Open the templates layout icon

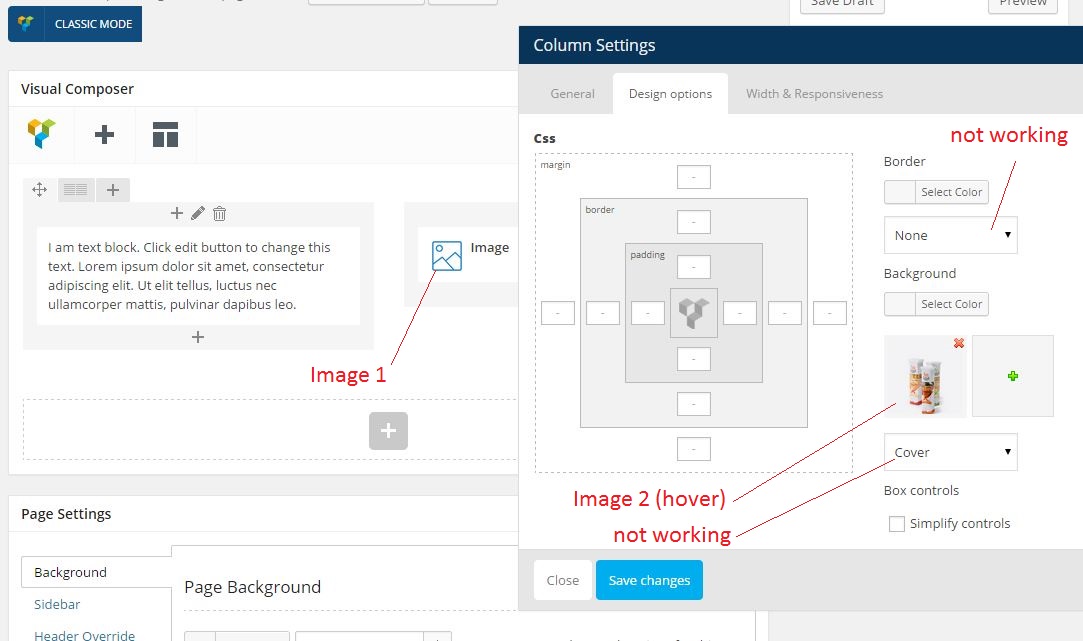(x=165, y=134)
